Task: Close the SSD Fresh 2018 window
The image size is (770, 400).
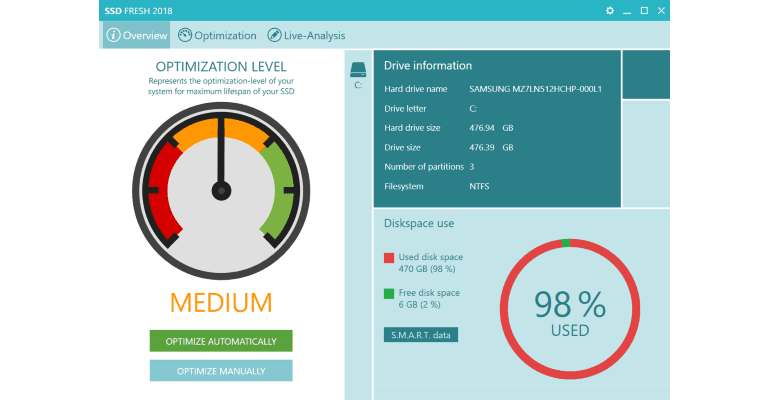Action: (661, 10)
